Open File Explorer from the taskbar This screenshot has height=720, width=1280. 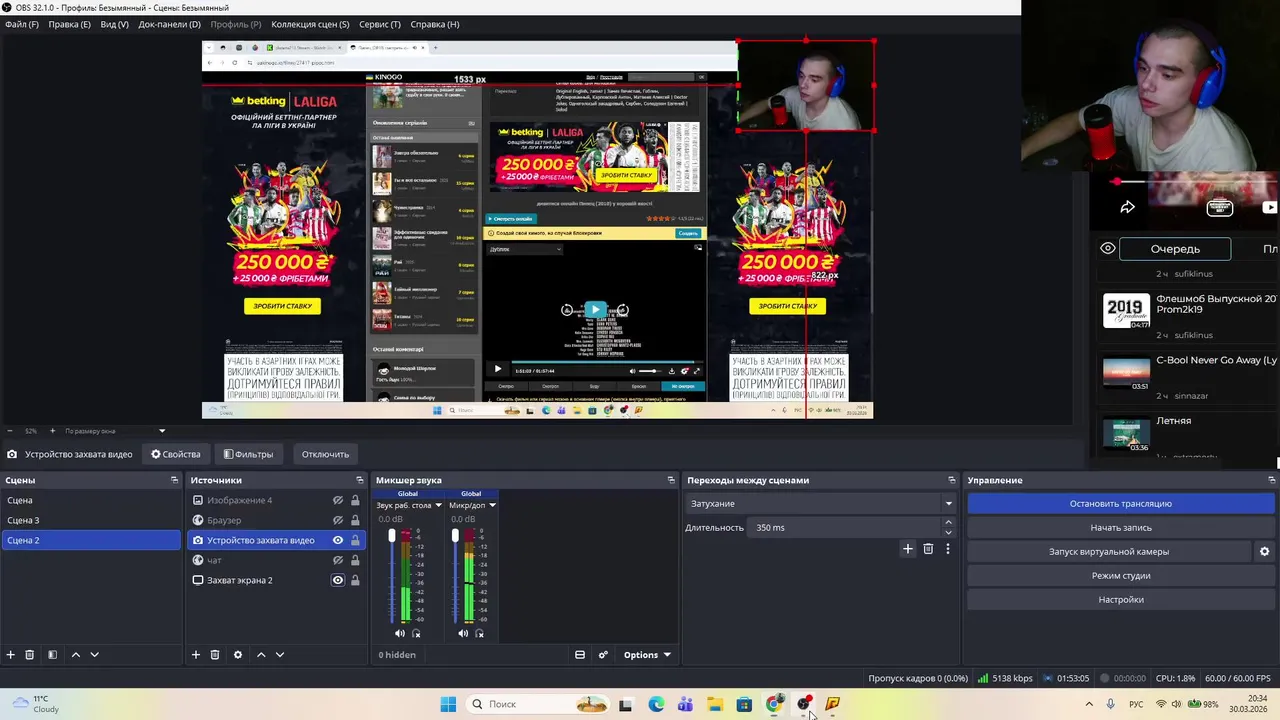[x=715, y=704]
